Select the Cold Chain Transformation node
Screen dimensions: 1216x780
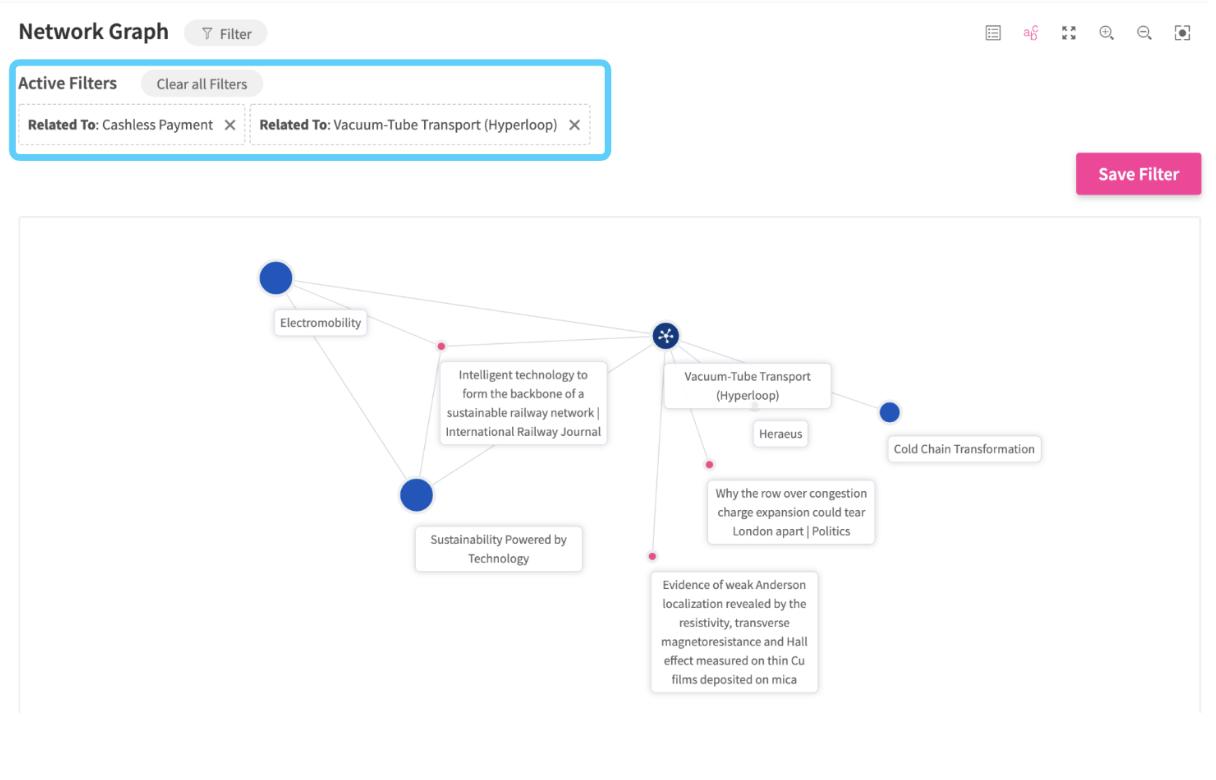pos(889,412)
